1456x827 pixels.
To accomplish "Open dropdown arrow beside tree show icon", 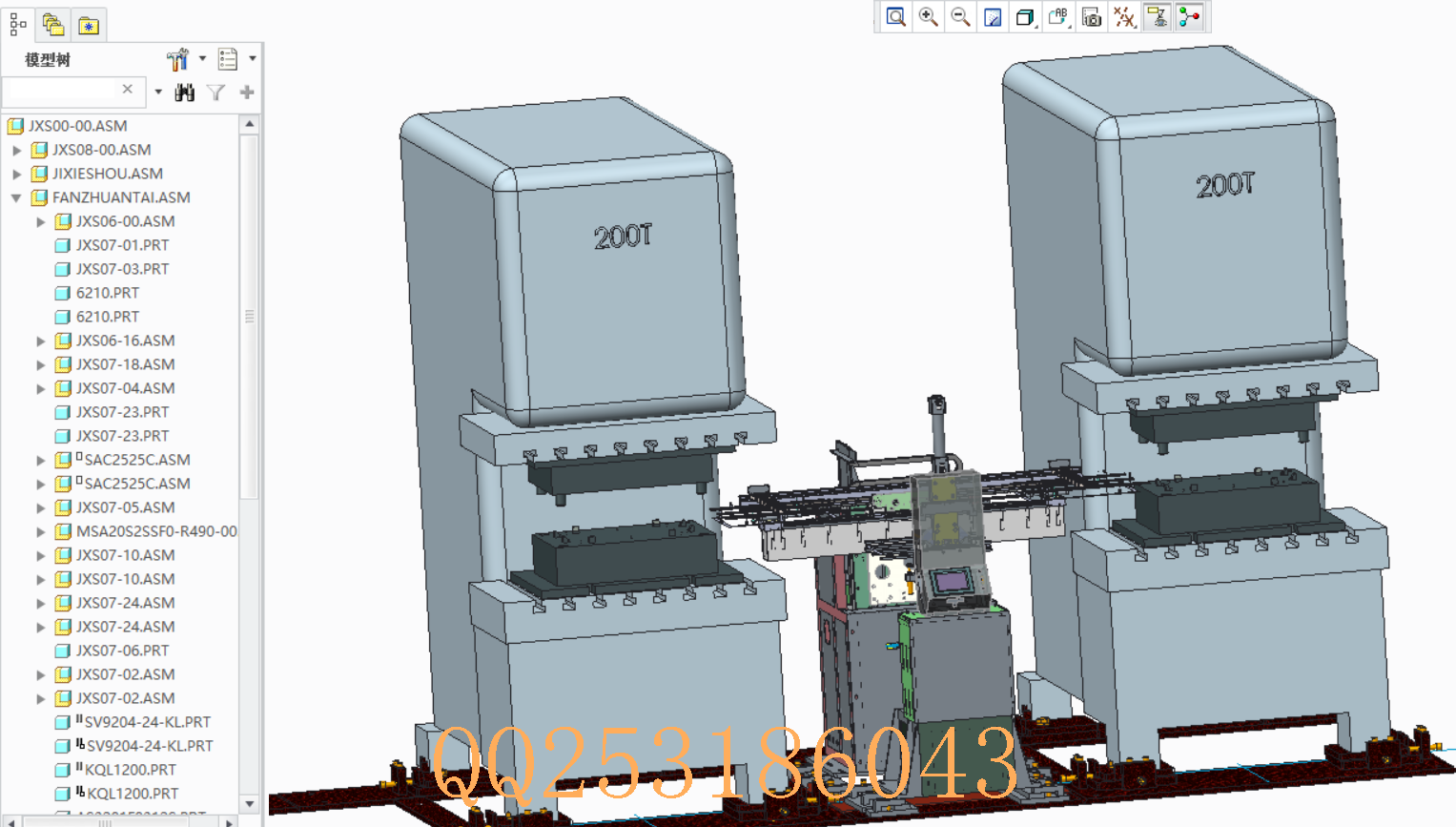I will click(253, 58).
